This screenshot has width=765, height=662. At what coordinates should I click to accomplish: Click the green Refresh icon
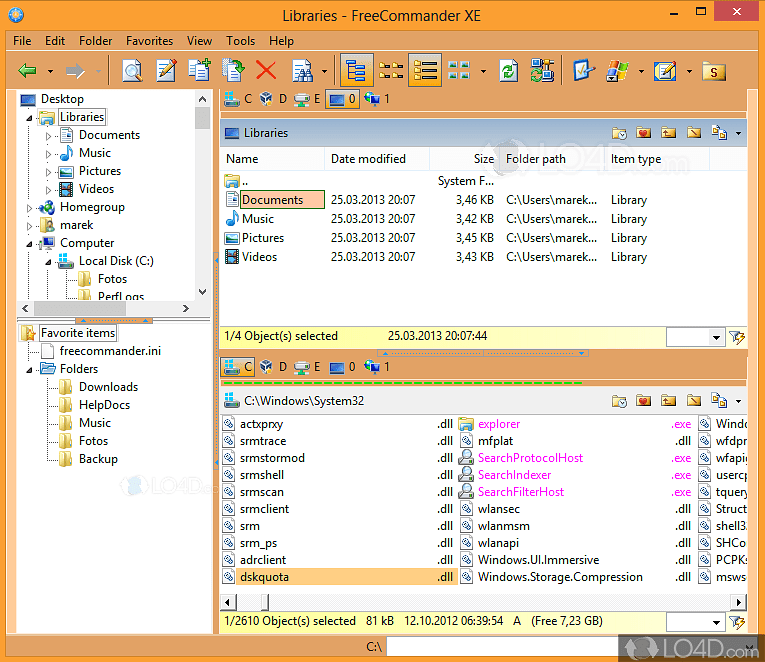pyautogui.click(x=509, y=71)
